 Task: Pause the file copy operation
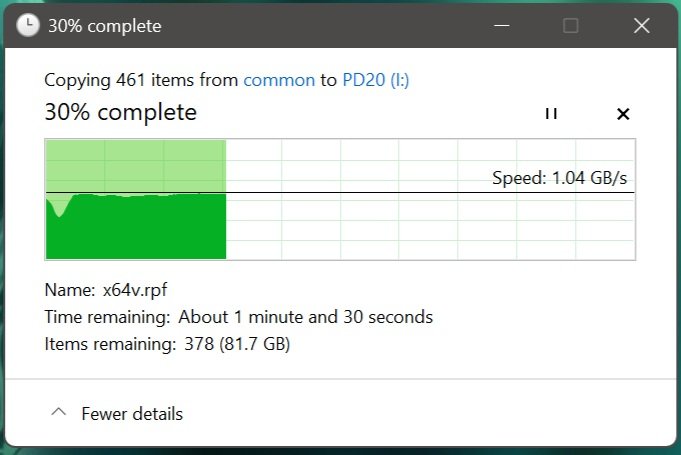551,114
